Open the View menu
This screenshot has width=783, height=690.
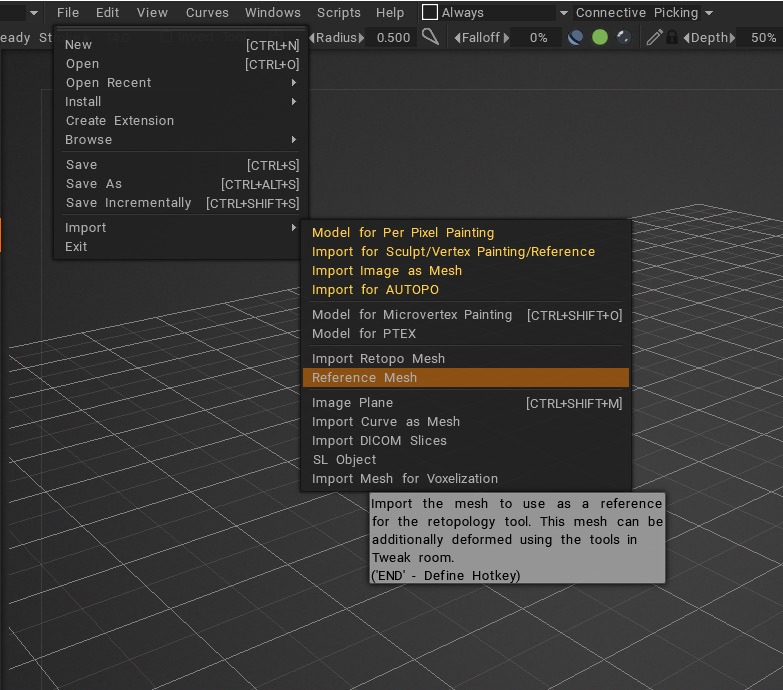[152, 12]
